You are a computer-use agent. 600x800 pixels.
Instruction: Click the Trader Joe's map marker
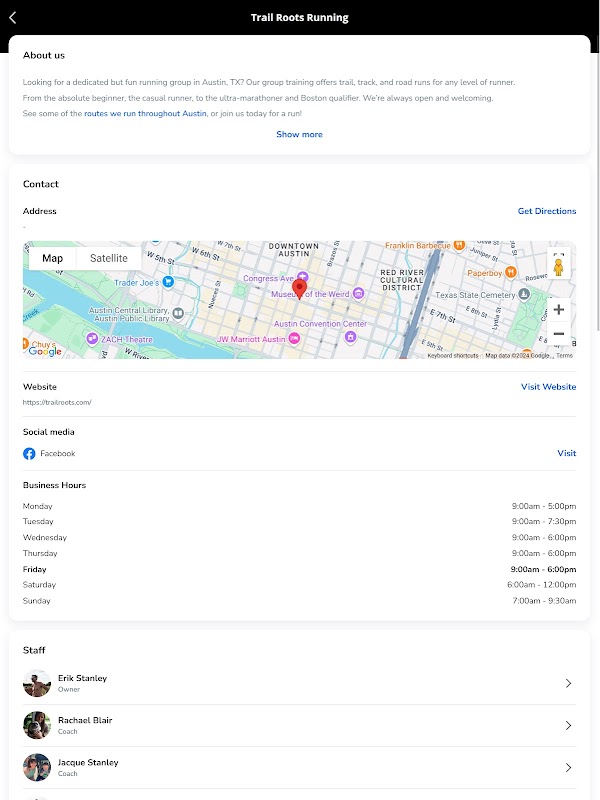click(168, 282)
